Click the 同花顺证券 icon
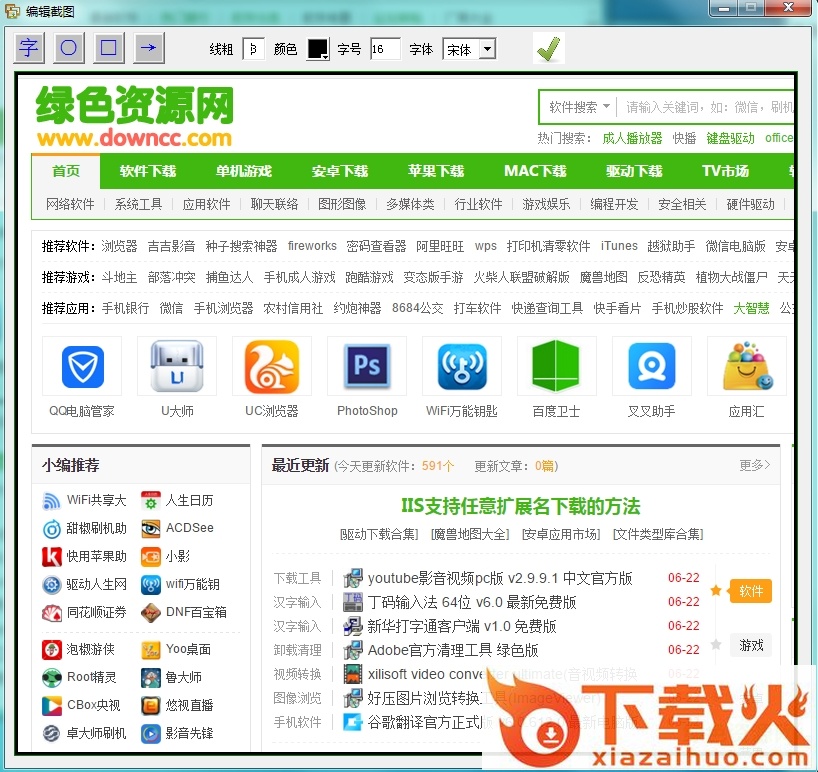This screenshot has height=772, width=818. pos(51,612)
